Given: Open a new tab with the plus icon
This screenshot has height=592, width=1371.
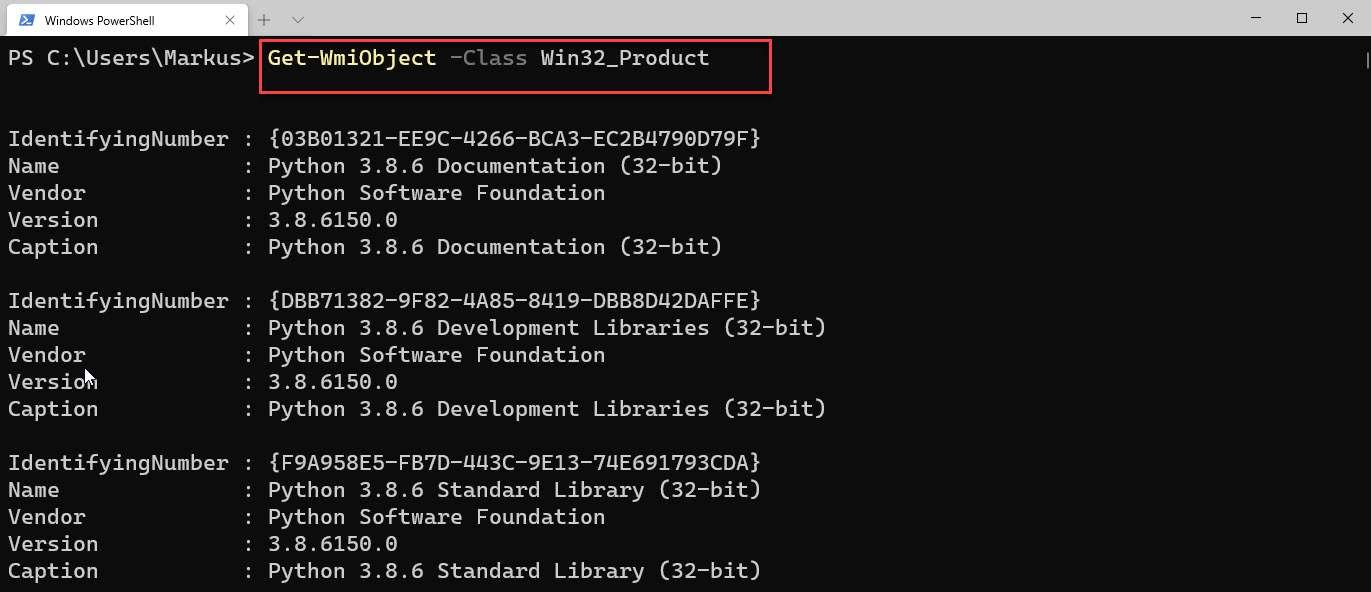Looking at the screenshot, I should tap(262, 19).
